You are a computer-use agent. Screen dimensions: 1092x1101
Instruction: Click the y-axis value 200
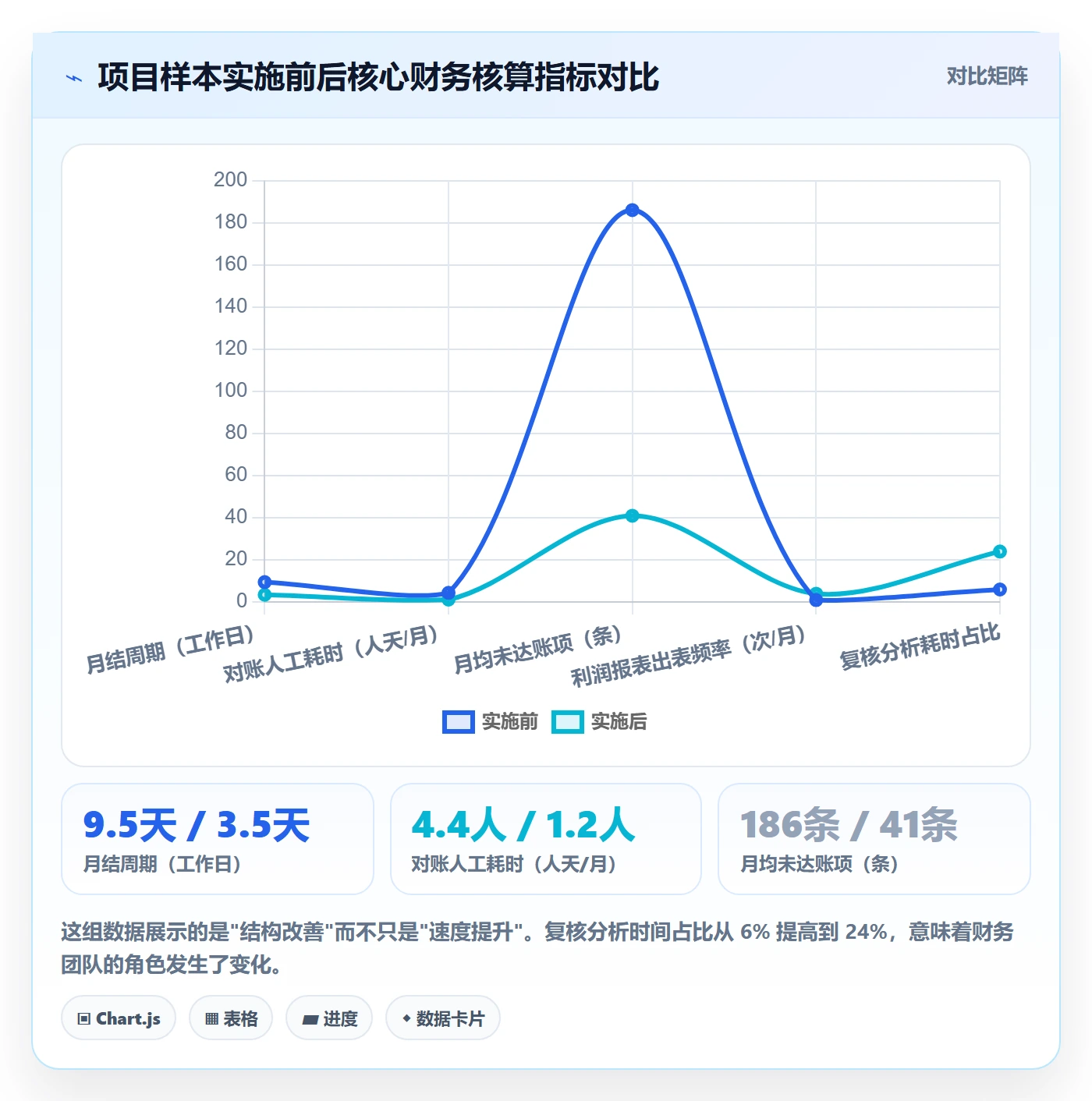point(231,180)
